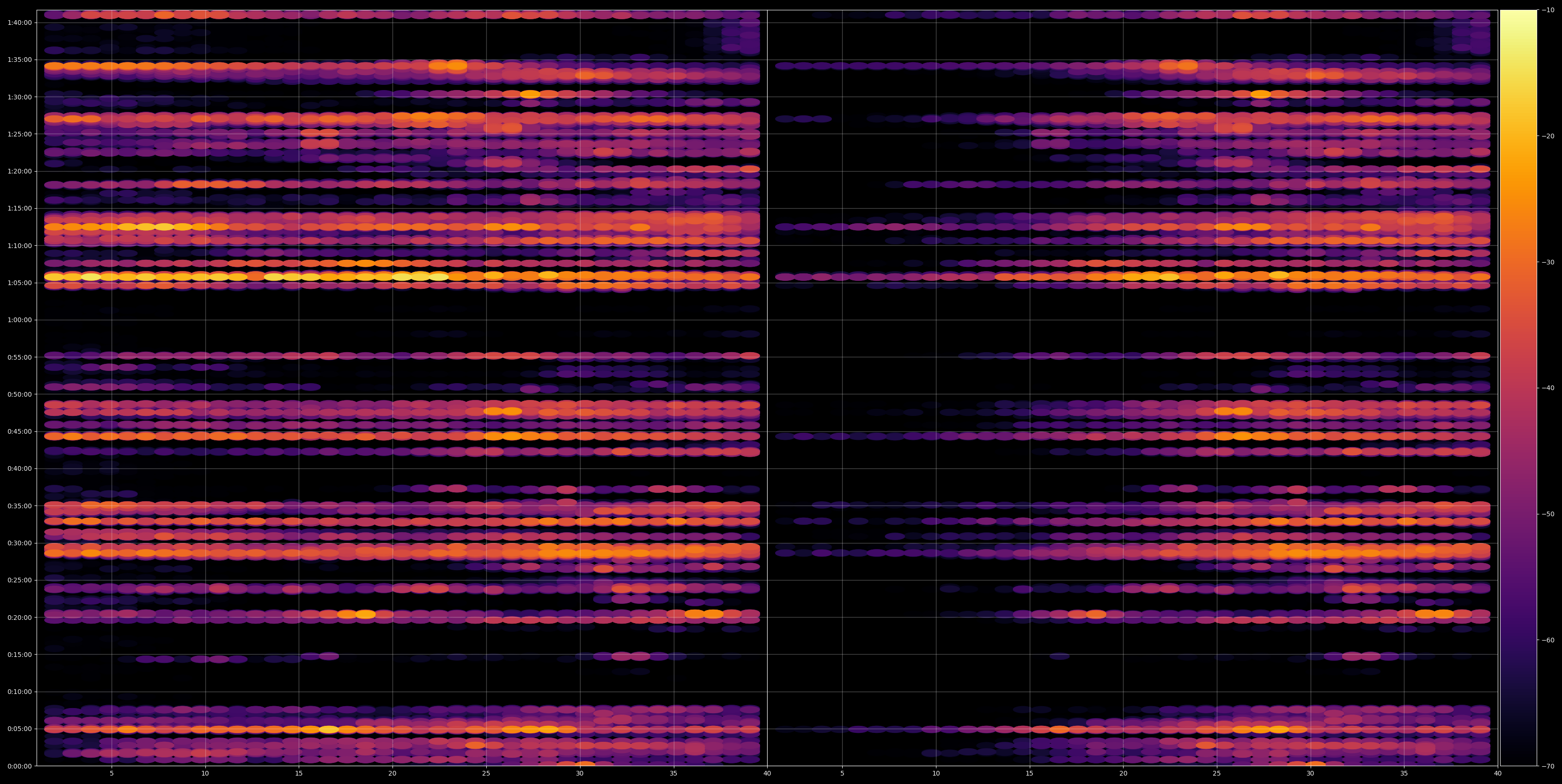Viewport: 1562px width, 784px height.
Task: Click the 1:05:00 y-axis time label
Action: click(19, 283)
